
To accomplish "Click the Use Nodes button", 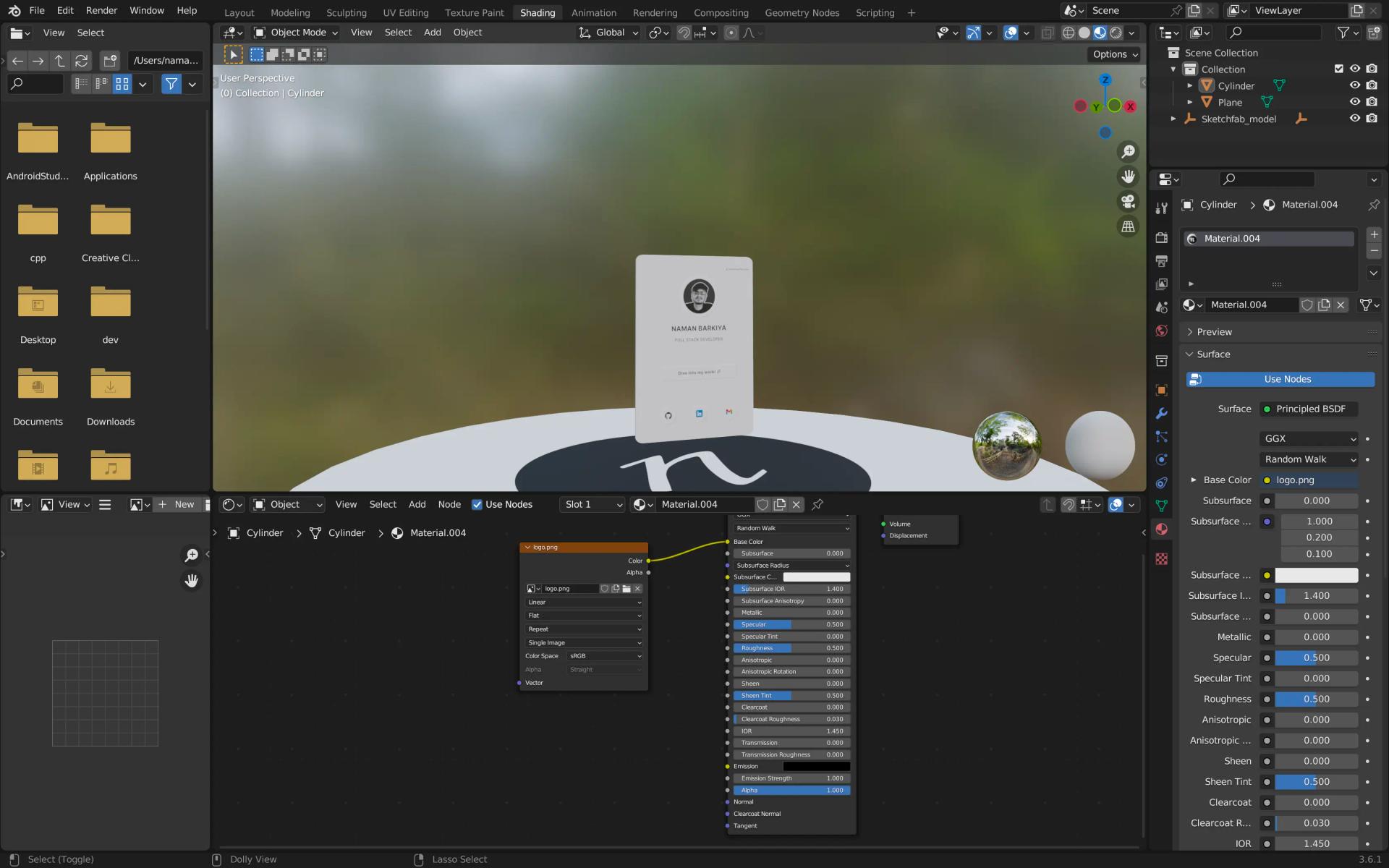I will pyautogui.click(x=1287, y=378).
